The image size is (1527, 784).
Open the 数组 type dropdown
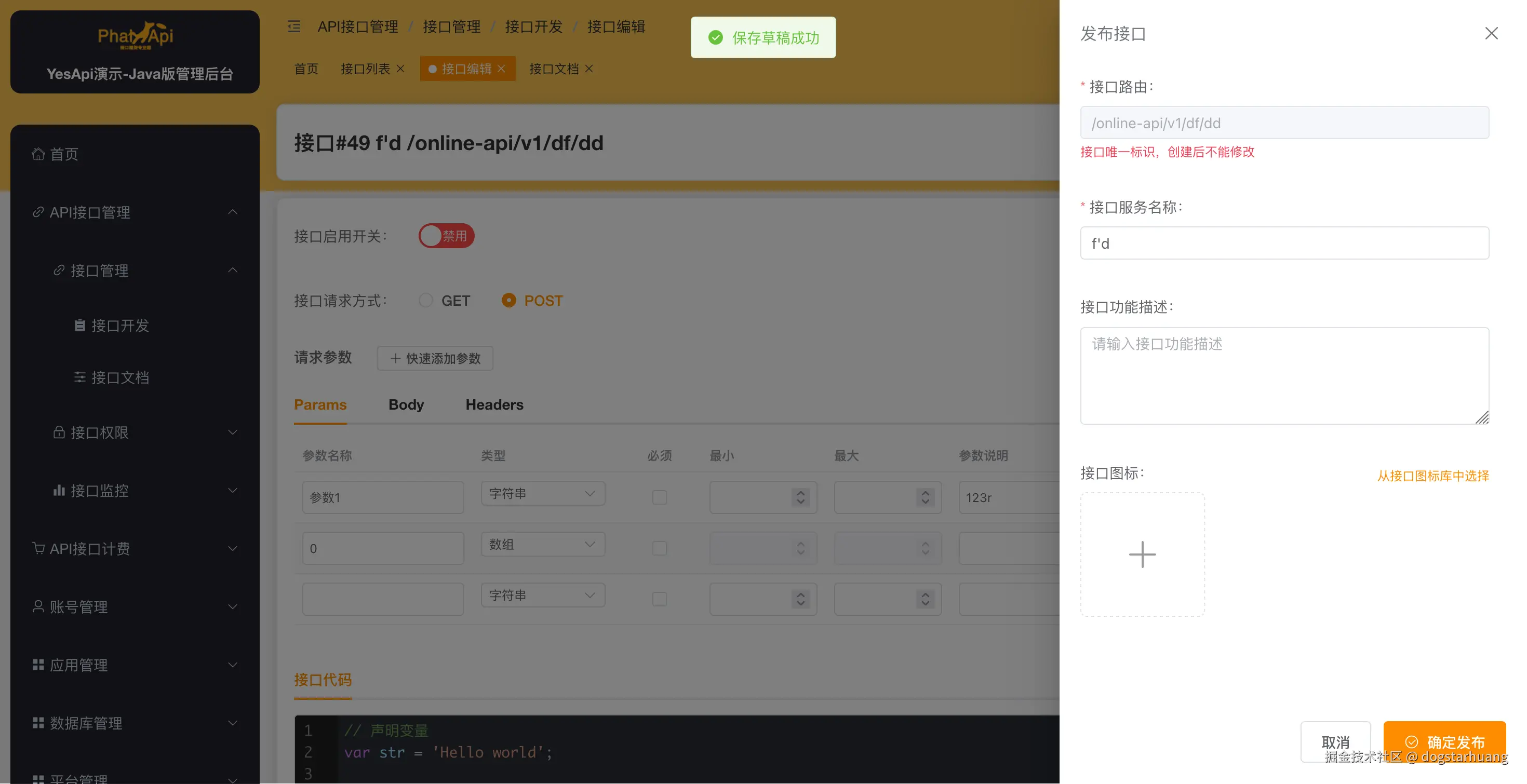(542, 544)
